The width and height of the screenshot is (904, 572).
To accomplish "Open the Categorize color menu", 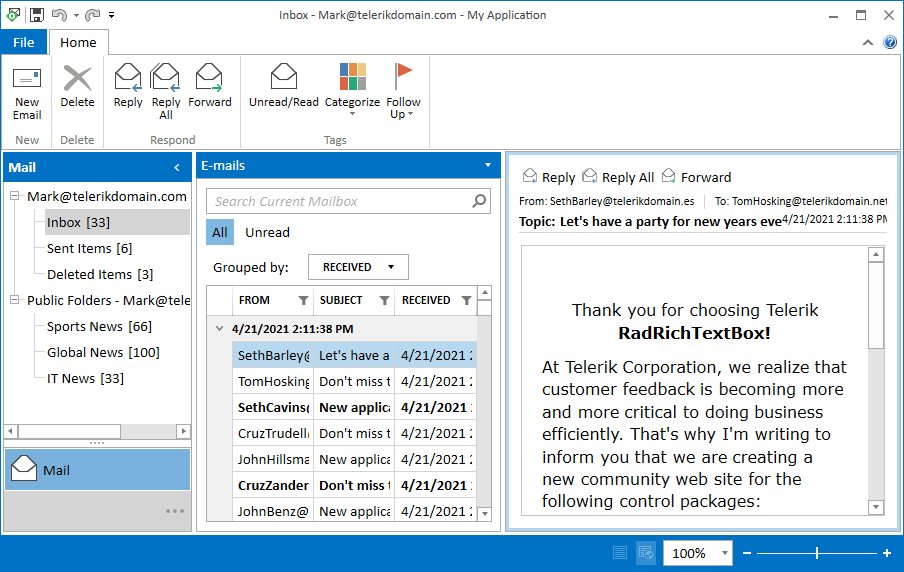I will tap(352, 90).
